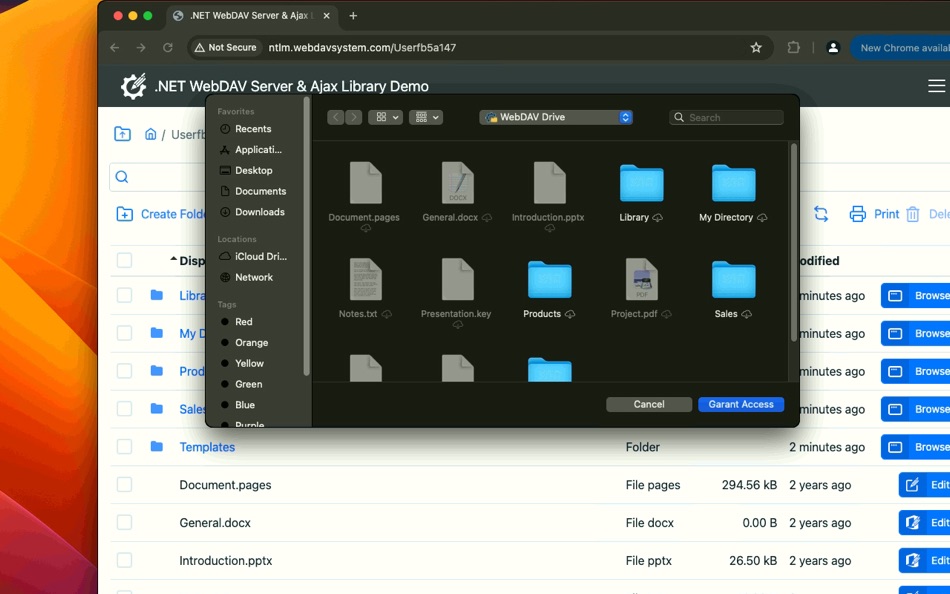Click the web page search field

(158, 176)
